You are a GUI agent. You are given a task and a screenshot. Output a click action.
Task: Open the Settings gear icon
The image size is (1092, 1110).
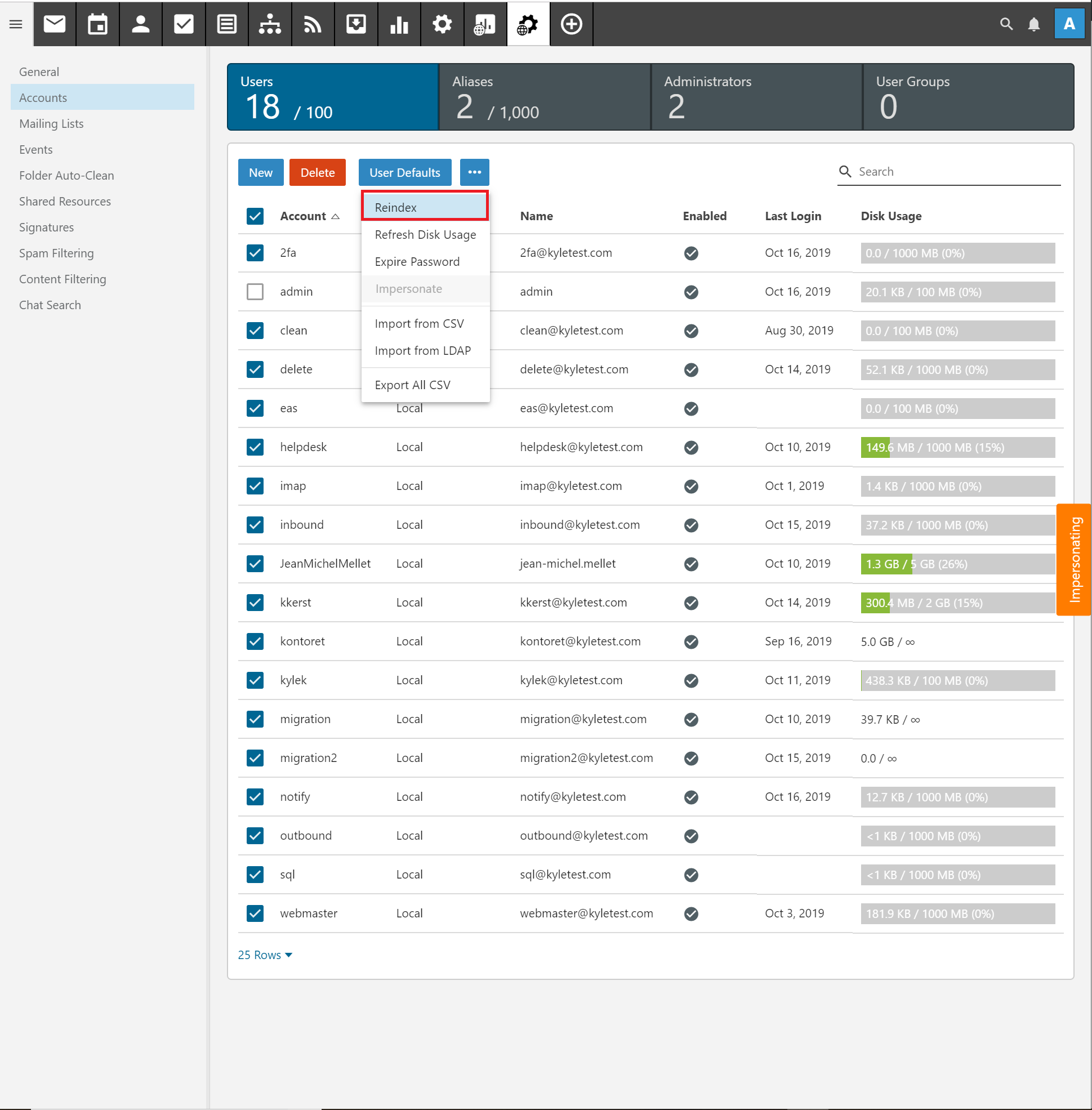442,24
